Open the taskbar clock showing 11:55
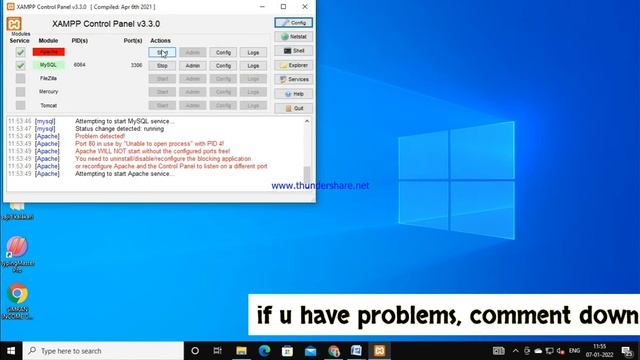This screenshot has height=360, width=640. [x=600, y=351]
